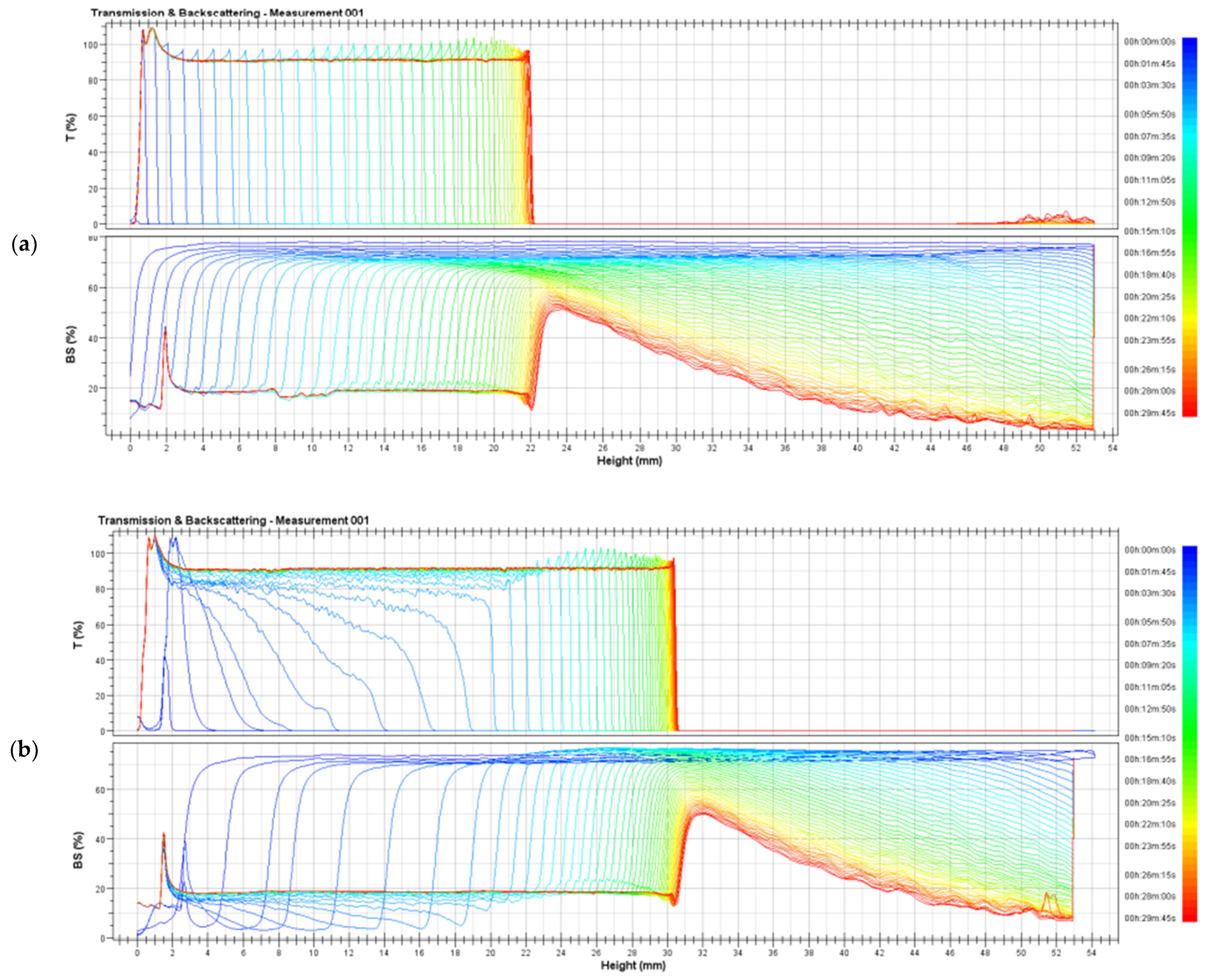This screenshot has height=980, width=1208.
Task: Select legend time 00h:00m:00s in chart (a)
Action: [x=1149, y=42]
